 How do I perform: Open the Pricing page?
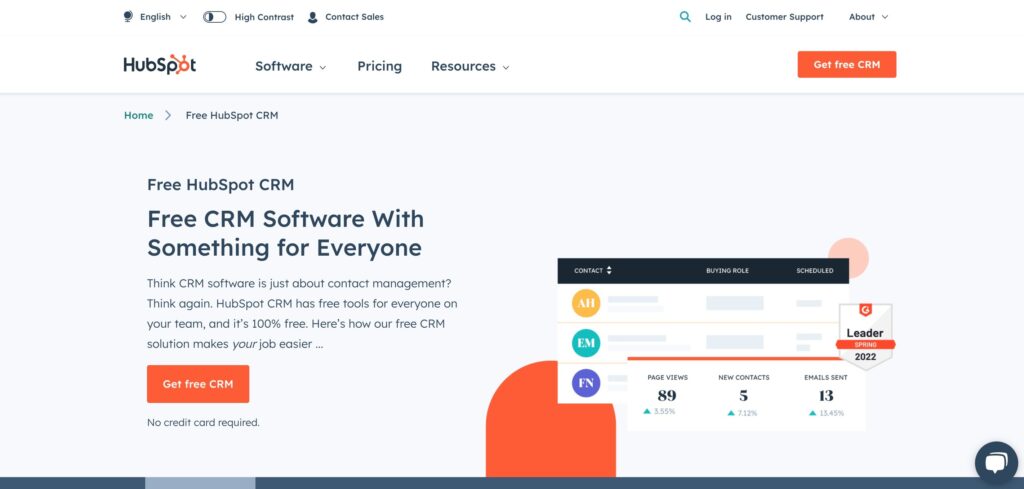[x=379, y=66]
